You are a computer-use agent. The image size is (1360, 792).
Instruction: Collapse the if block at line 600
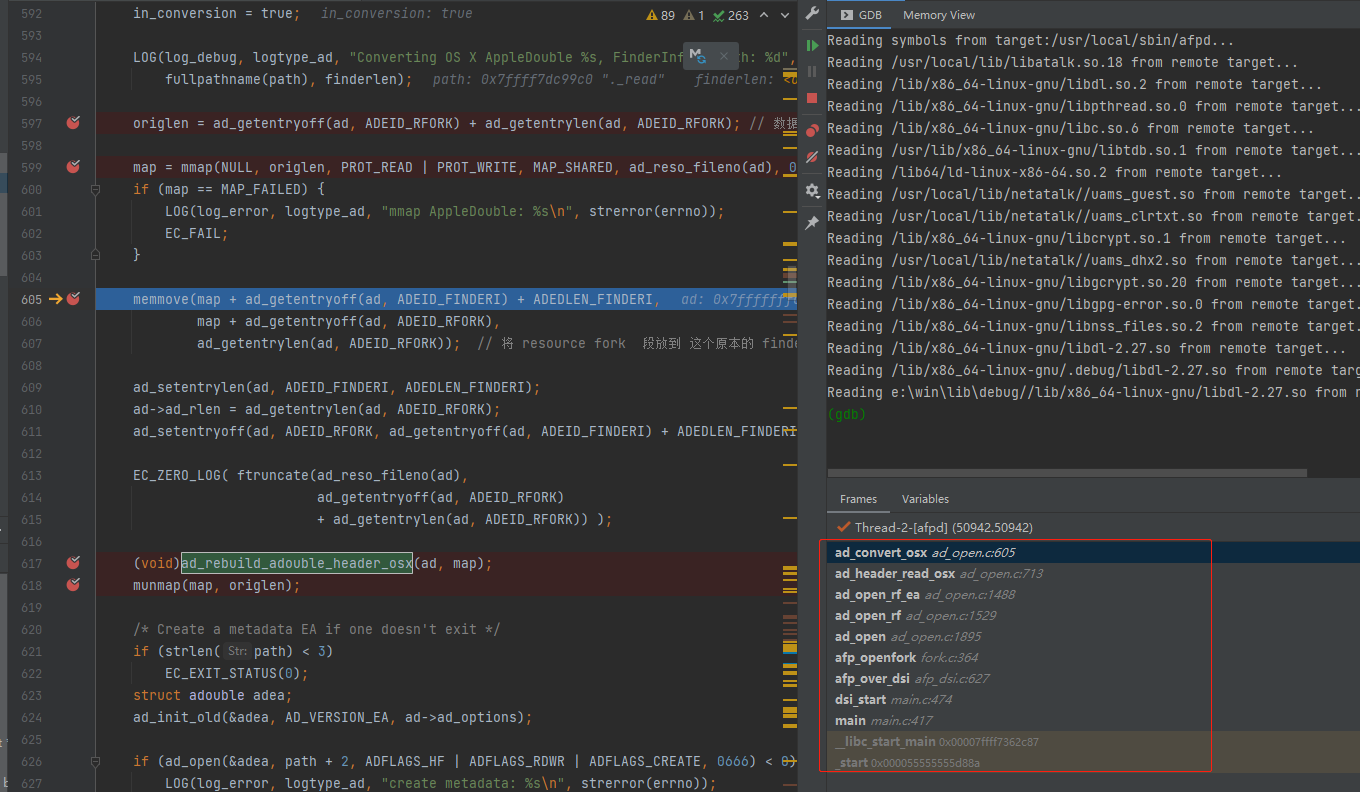(x=96, y=189)
